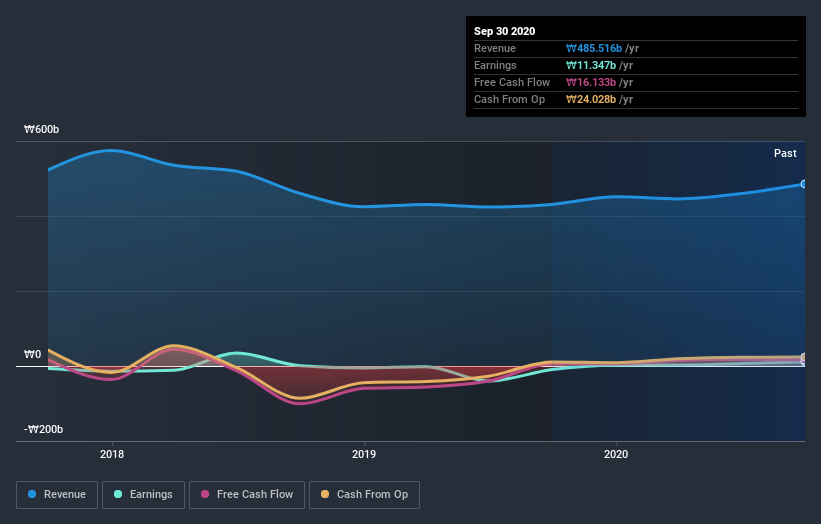Click the Past label in chart

[x=785, y=153]
